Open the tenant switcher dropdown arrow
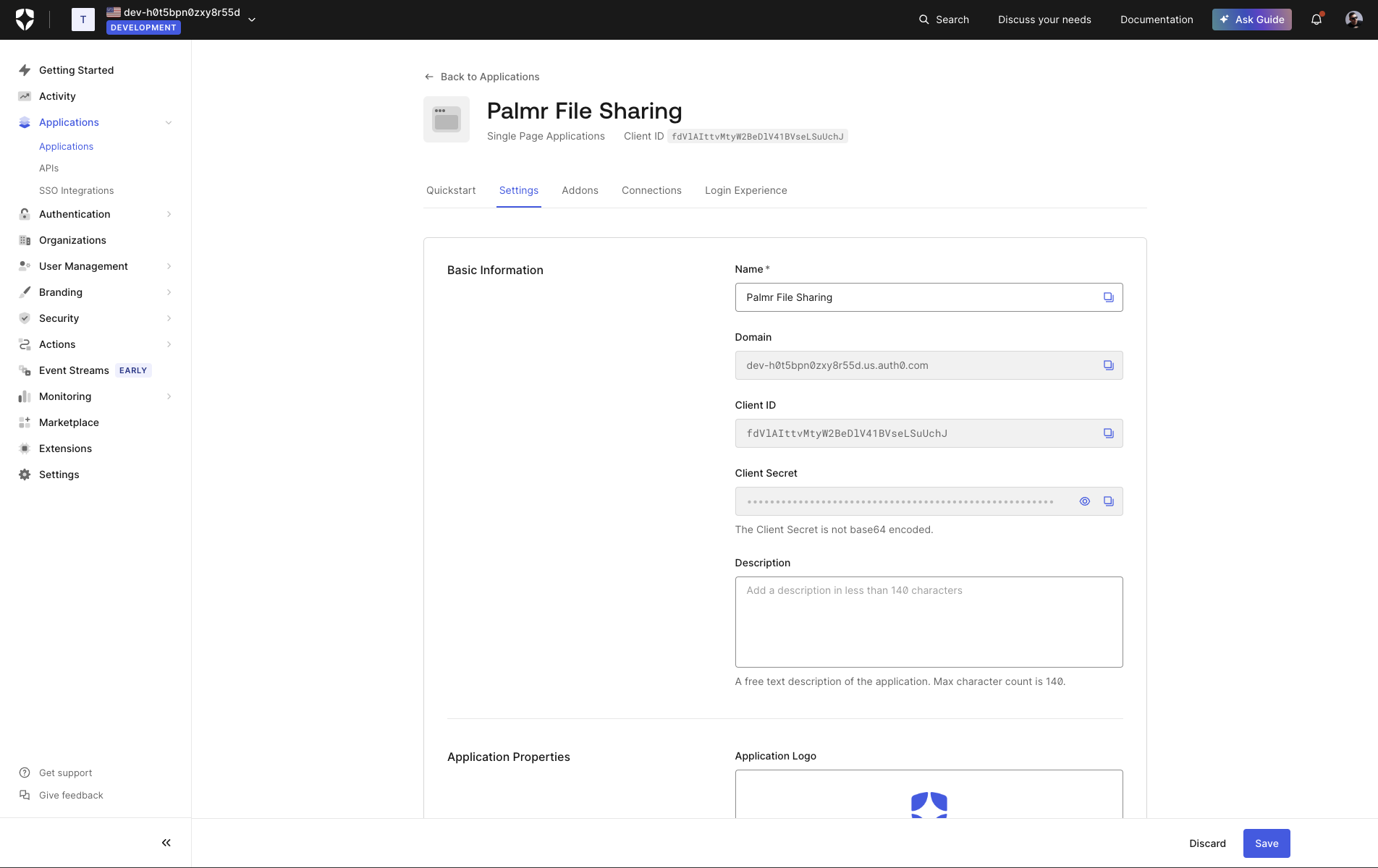The width and height of the screenshot is (1378, 868). pos(252,20)
